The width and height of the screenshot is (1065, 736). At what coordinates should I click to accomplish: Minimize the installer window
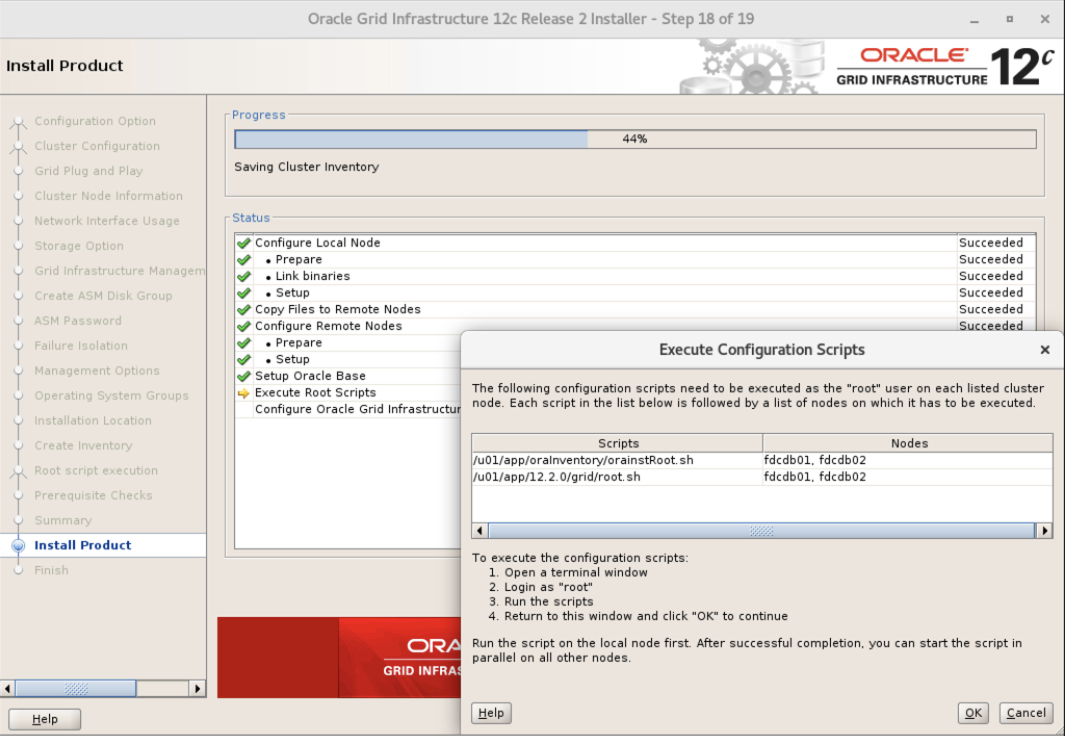(x=975, y=20)
